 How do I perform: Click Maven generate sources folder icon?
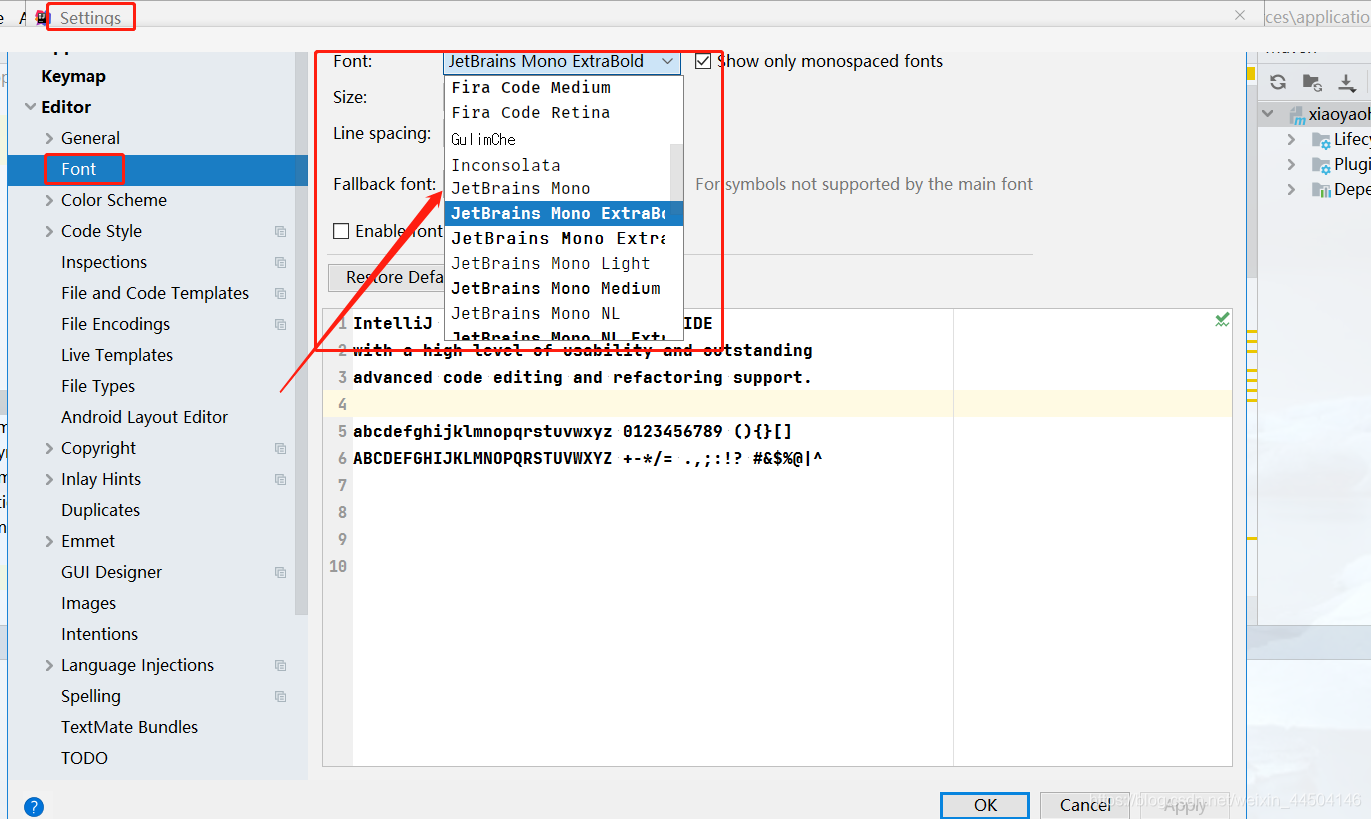[1312, 82]
